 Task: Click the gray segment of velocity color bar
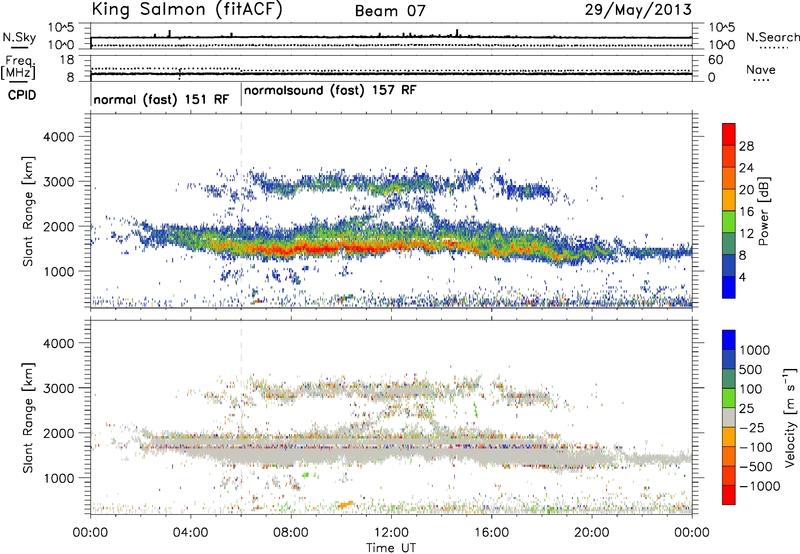729,418
